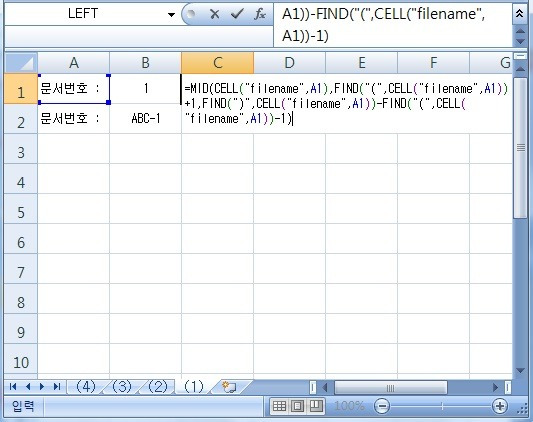Go to next sheet navigation arrow

coord(42,387)
